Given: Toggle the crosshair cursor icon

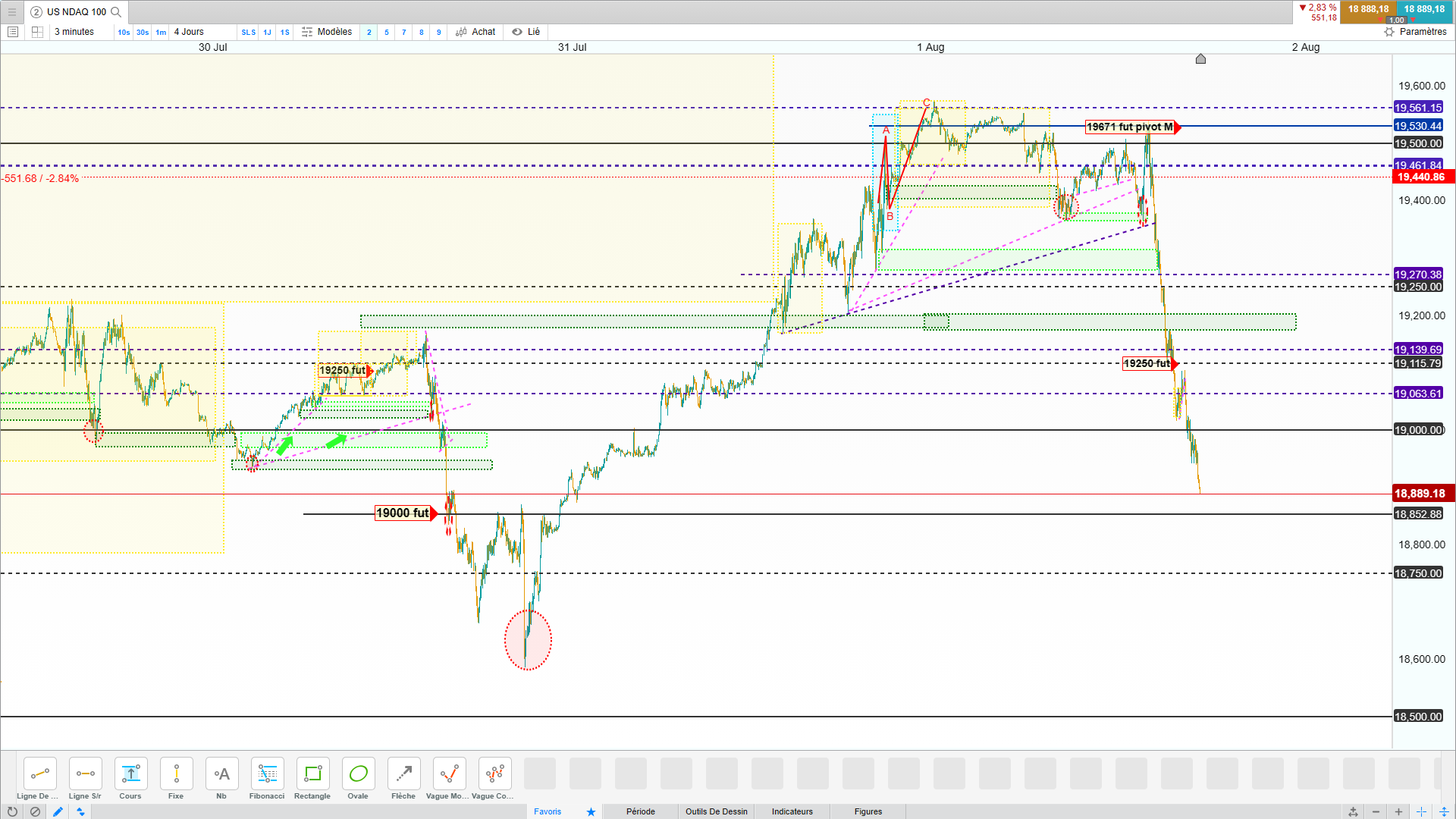Looking at the screenshot, I should pyautogui.click(x=1421, y=811).
